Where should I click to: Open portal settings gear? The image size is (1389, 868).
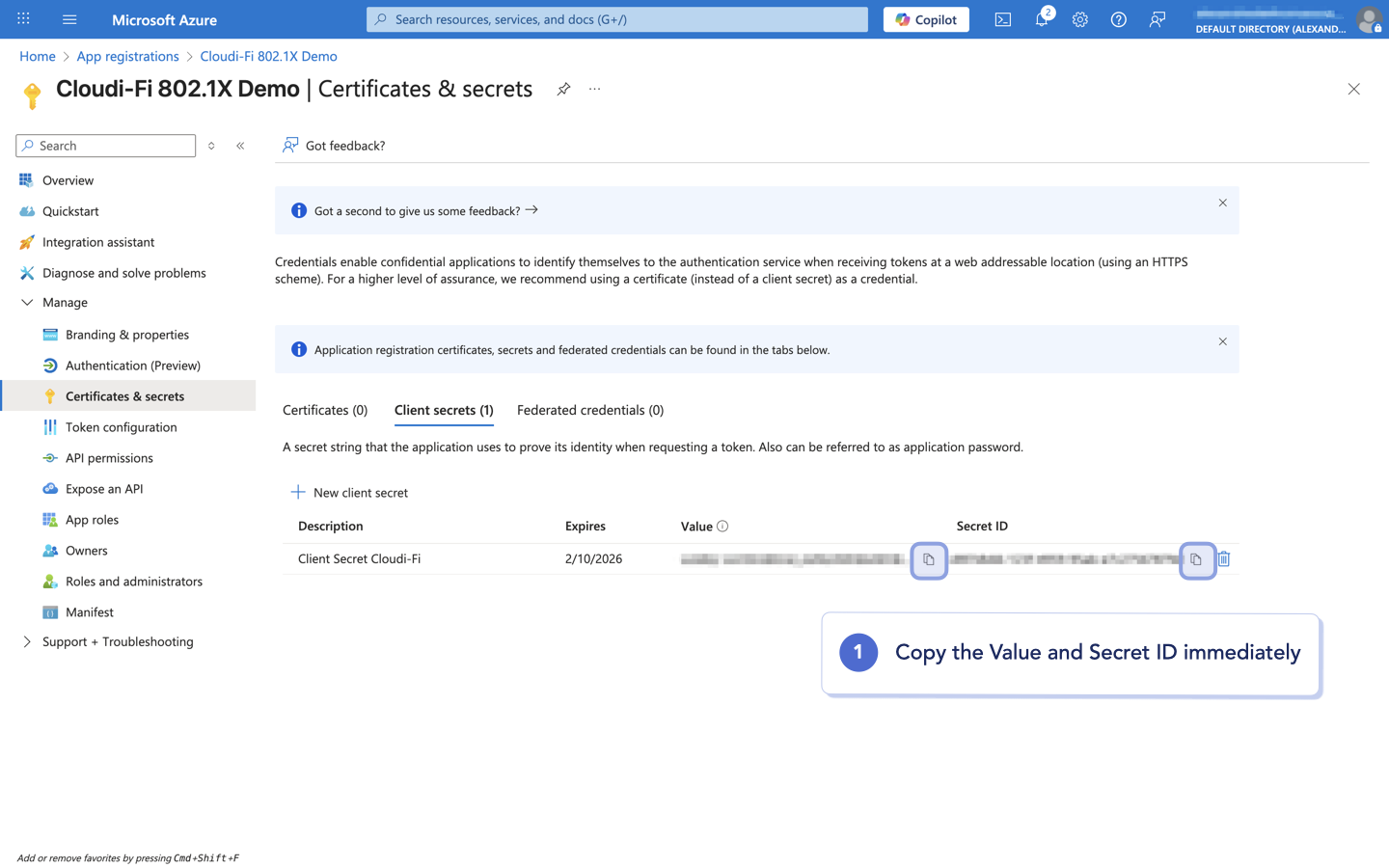coord(1080,19)
